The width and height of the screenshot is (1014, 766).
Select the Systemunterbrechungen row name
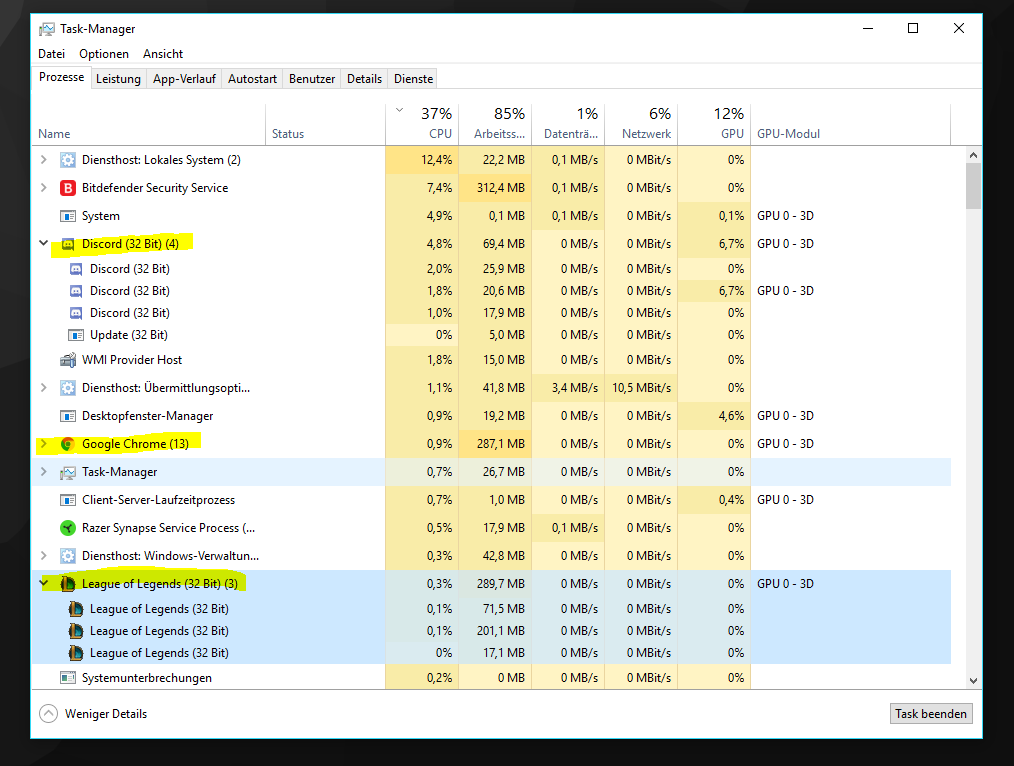pyautogui.click(x=147, y=677)
